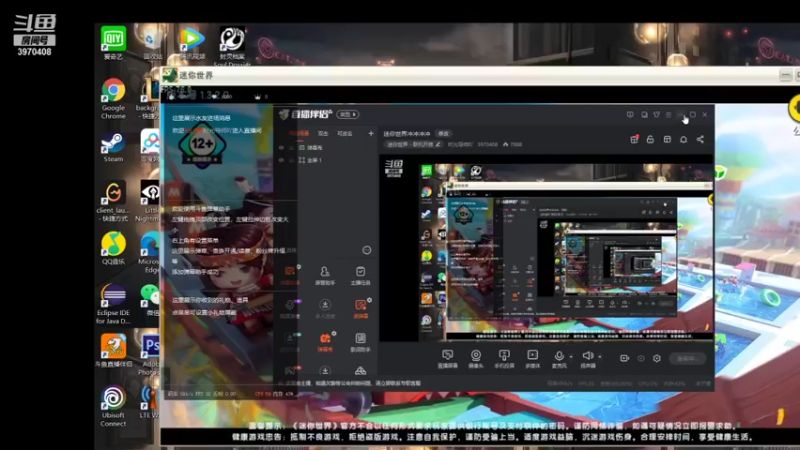Click the 迷你世界 game window title
The image size is (800, 450).
tap(196, 76)
